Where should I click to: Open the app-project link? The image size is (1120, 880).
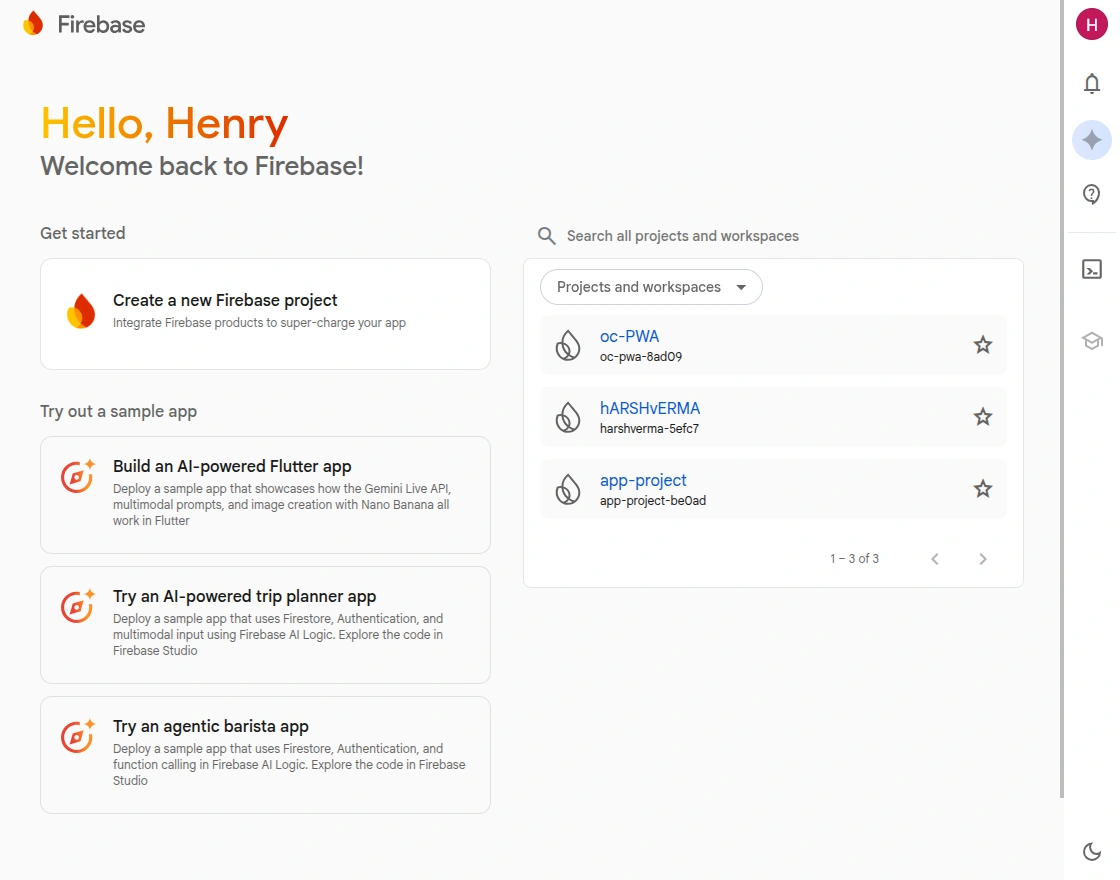click(643, 481)
